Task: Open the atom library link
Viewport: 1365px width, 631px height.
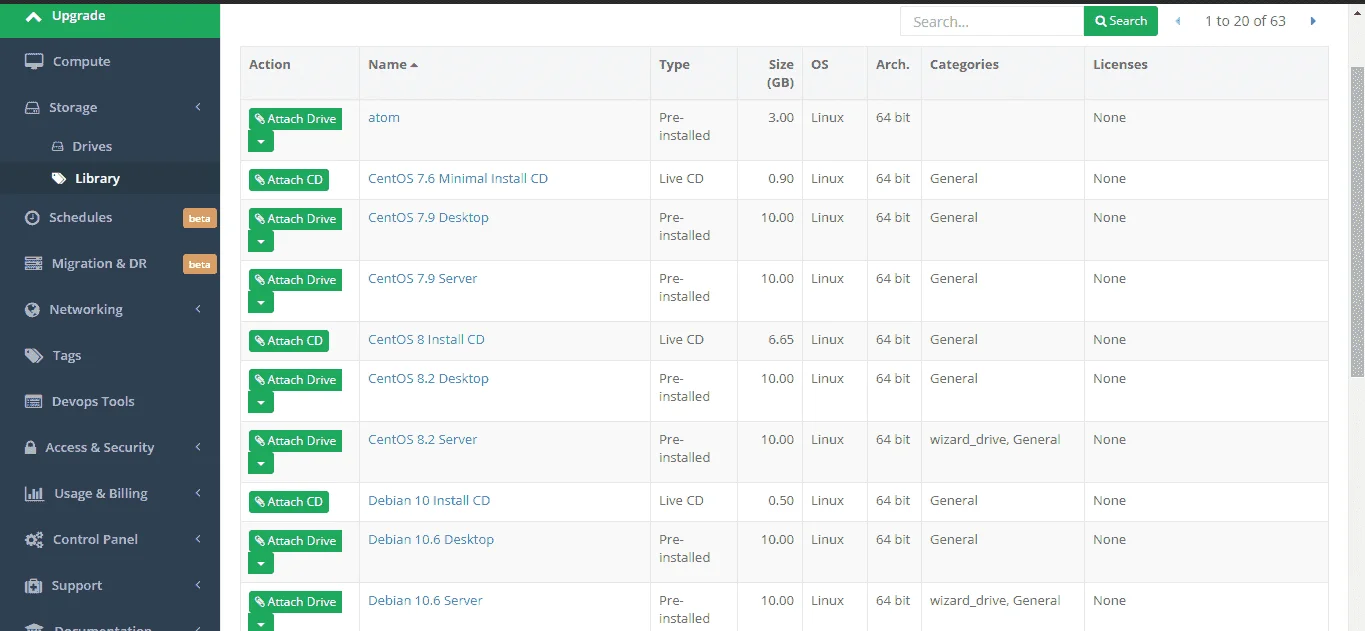Action: (x=384, y=117)
